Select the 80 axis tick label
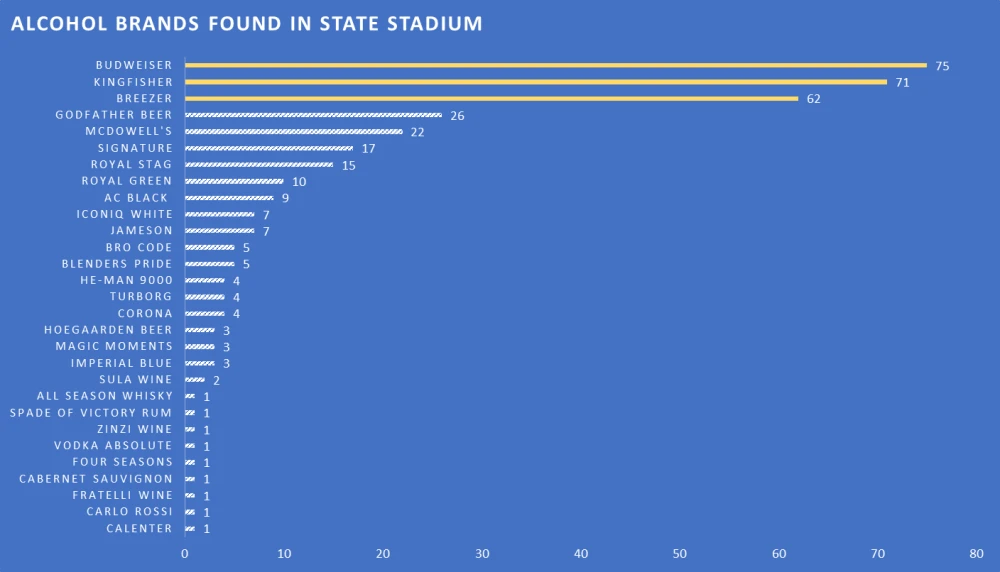1000x572 pixels. point(977,553)
